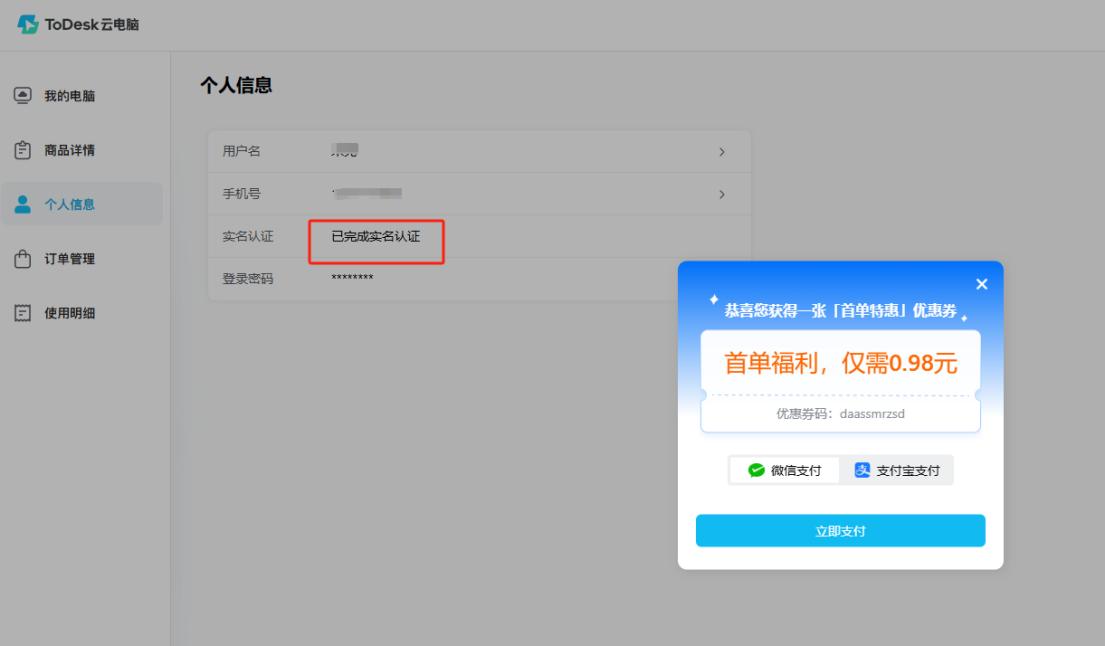Click the 恭喜您获得 coupon popup title
This screenshot has height=646, width=1105.
[839, 311]
